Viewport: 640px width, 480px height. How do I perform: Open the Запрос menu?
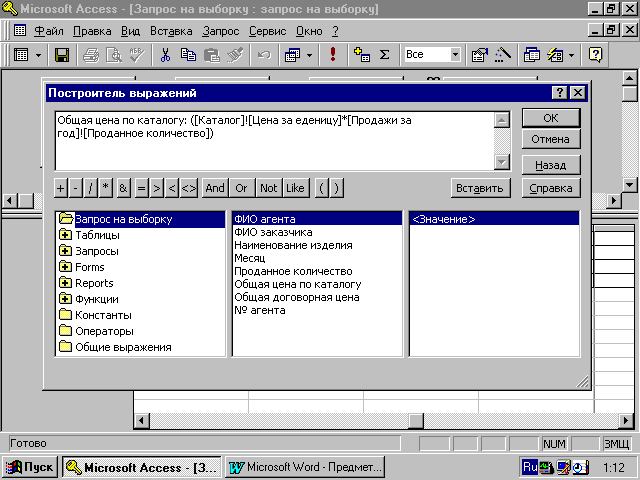220,31
